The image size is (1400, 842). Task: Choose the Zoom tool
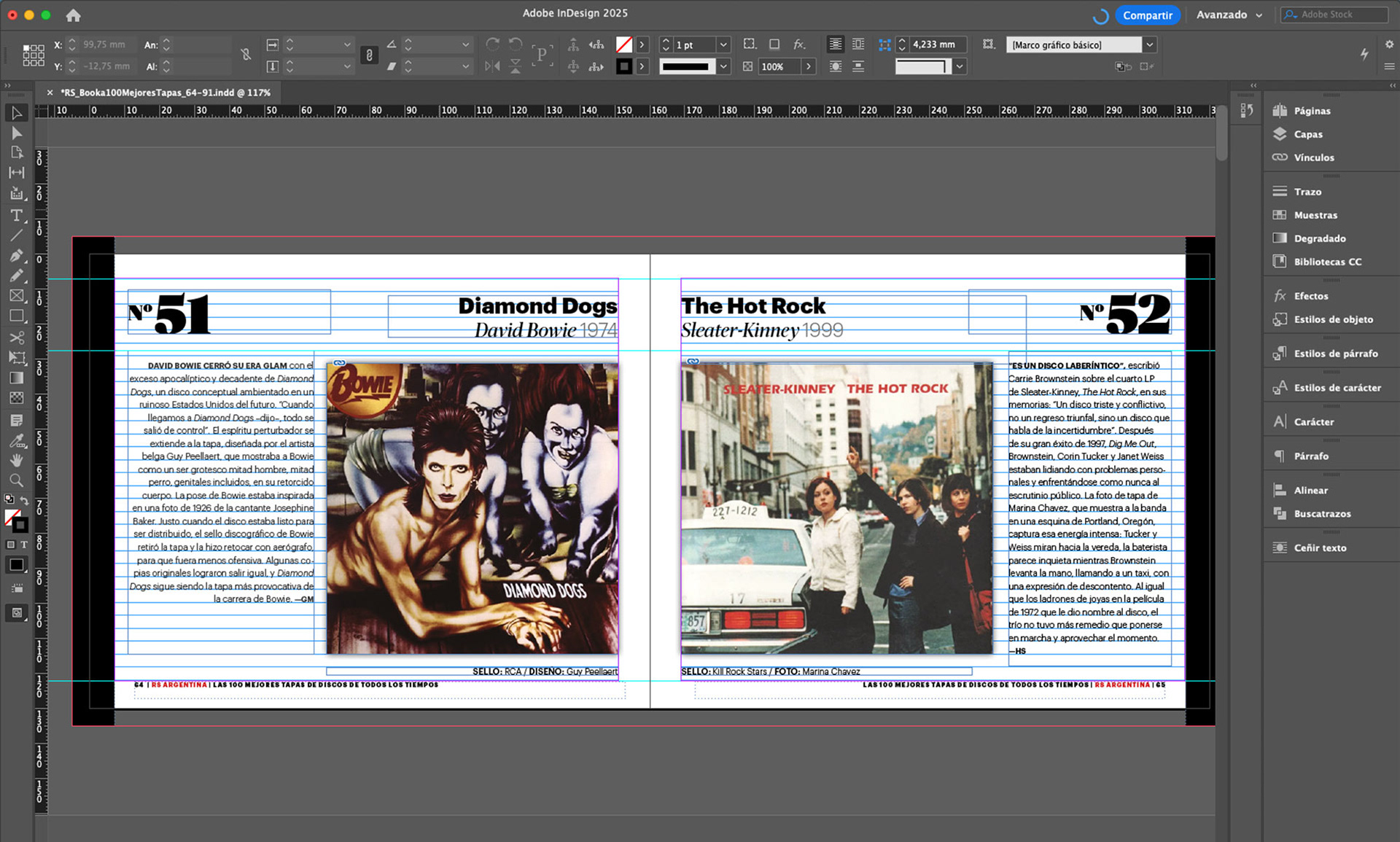pos(16,480)
